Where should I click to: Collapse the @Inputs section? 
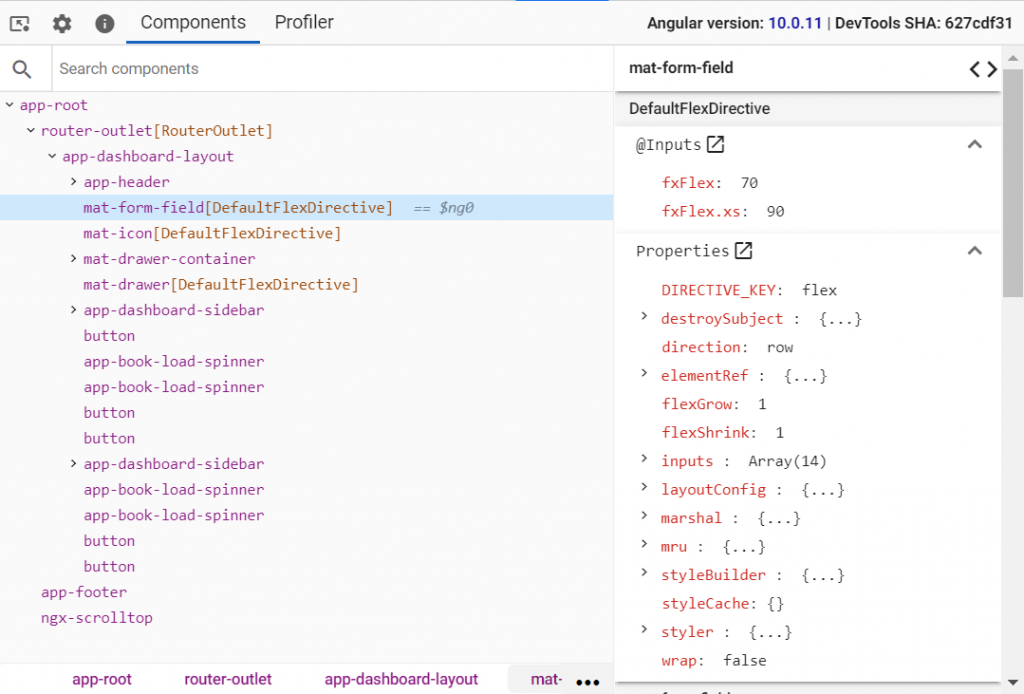click(x=975, y=143)
